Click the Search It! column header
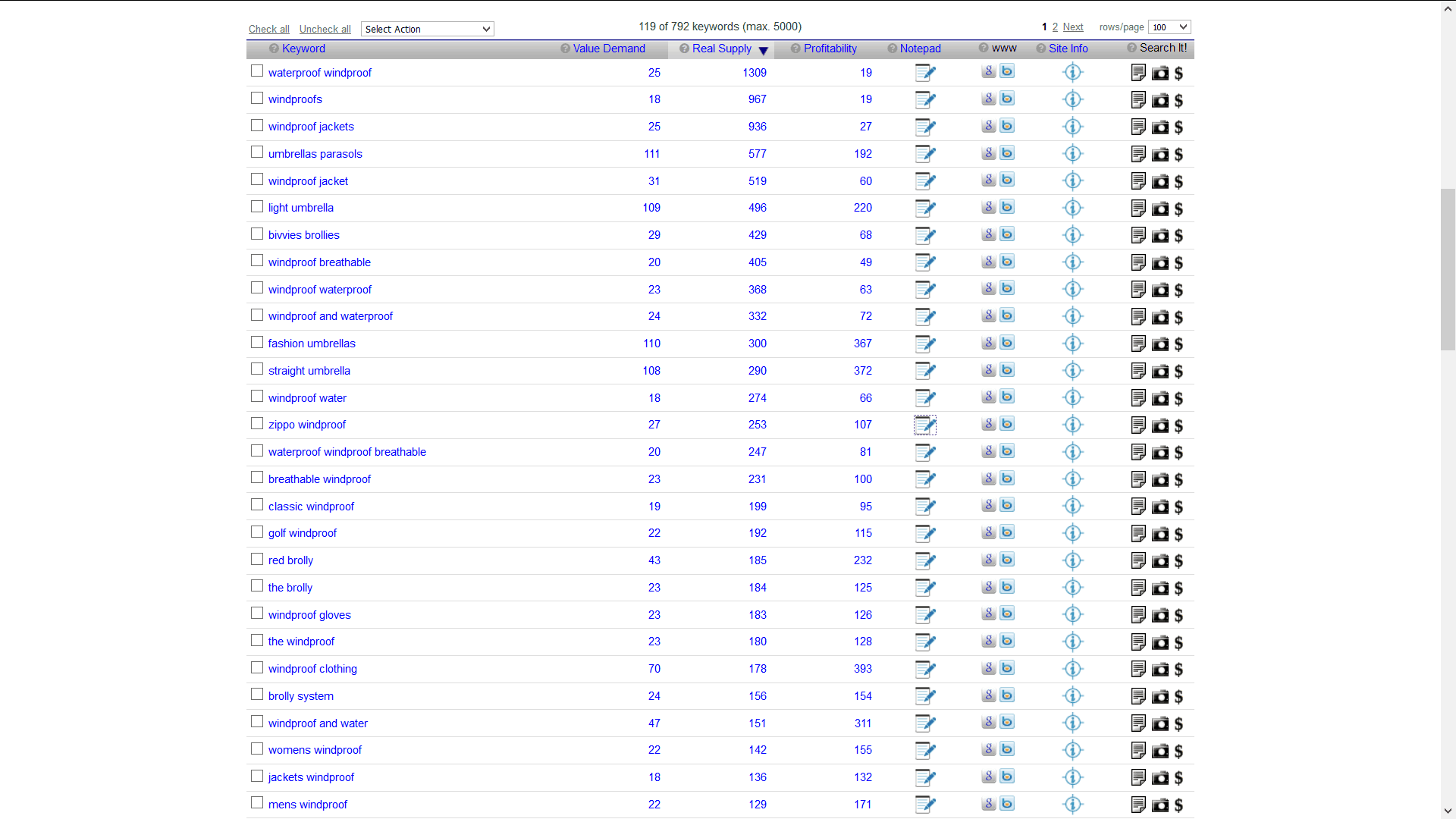Image resolution: width=1456 pixels, height=819 pixels. click(x=1163, y=48)
